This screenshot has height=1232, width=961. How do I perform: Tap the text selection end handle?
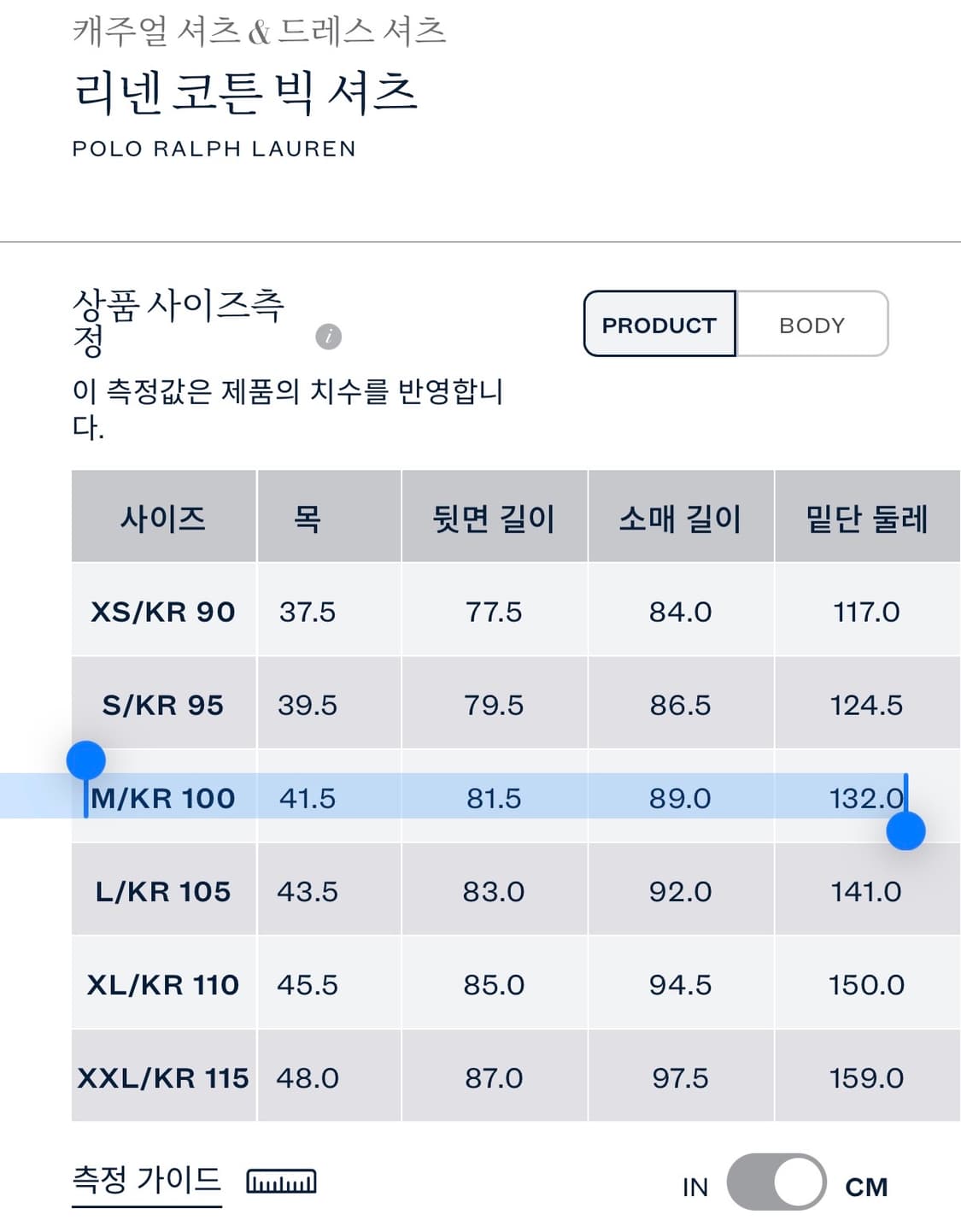click(x=905, y=831)
